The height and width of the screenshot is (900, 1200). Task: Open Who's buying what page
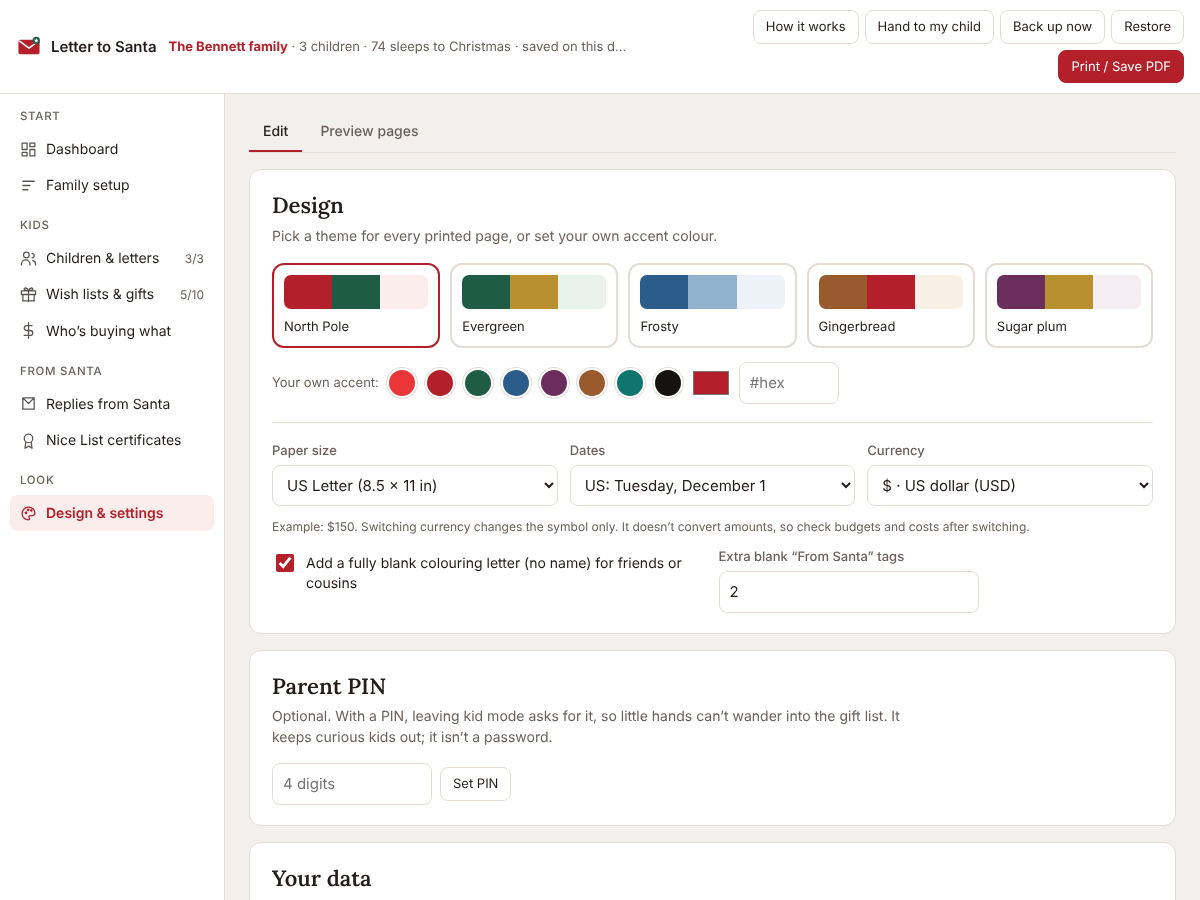[x=112, y=331]
